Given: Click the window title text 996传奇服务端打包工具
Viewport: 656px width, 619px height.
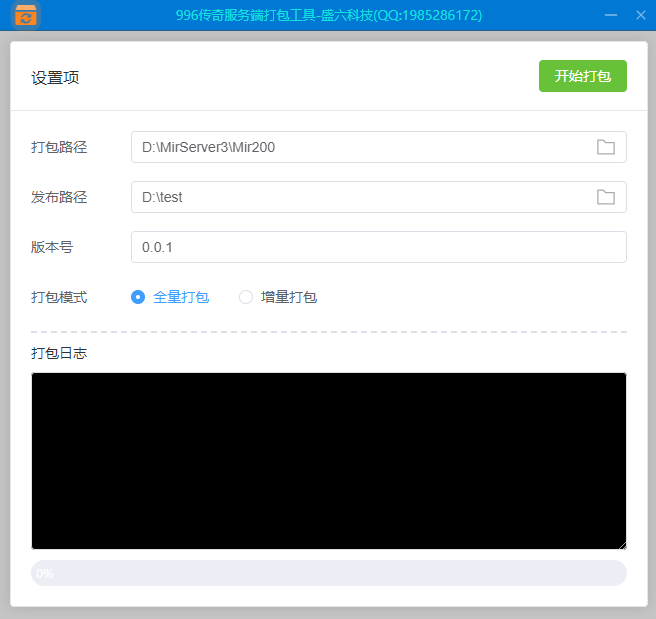Looking at the screenshot, I should 246,15.
